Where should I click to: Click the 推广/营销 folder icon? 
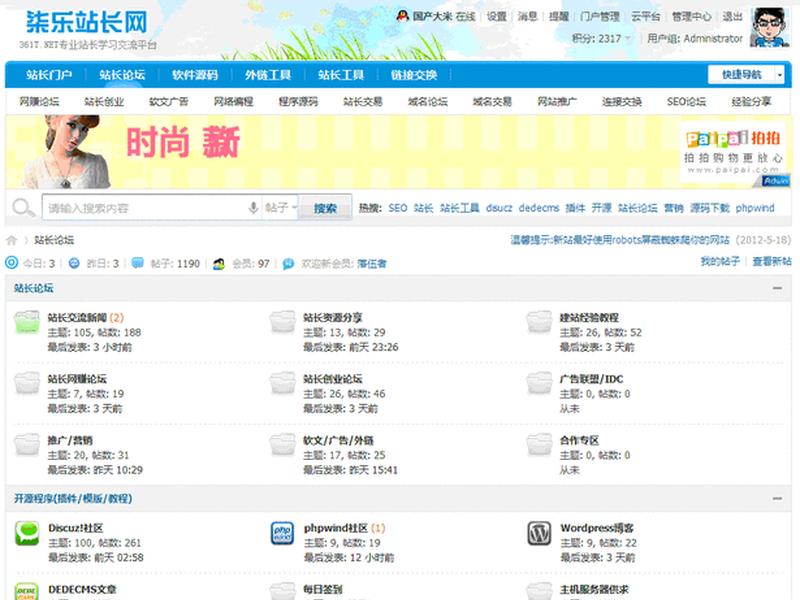pos(27,444)
